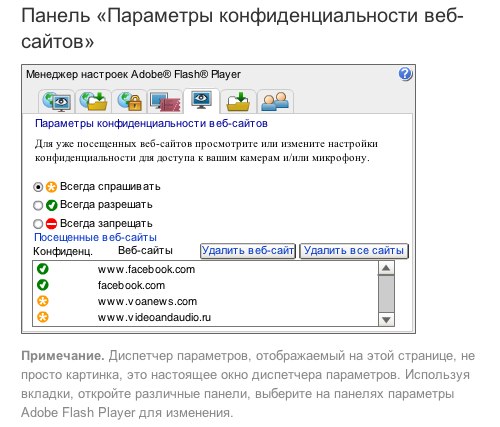Select the www.facebook.com row
500x427 pixels.
click(x=205, y=269)
